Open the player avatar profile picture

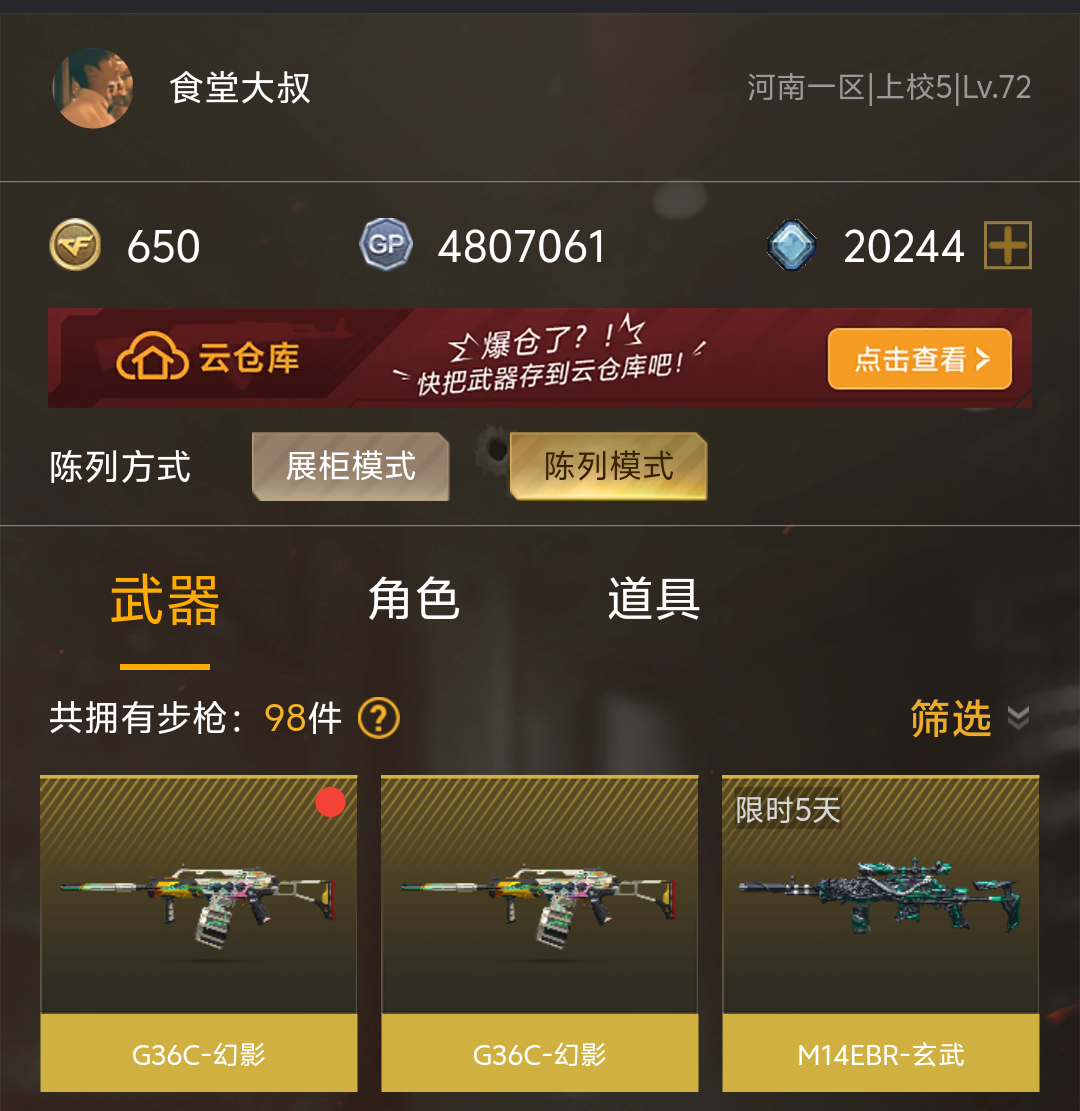(93, 88)
